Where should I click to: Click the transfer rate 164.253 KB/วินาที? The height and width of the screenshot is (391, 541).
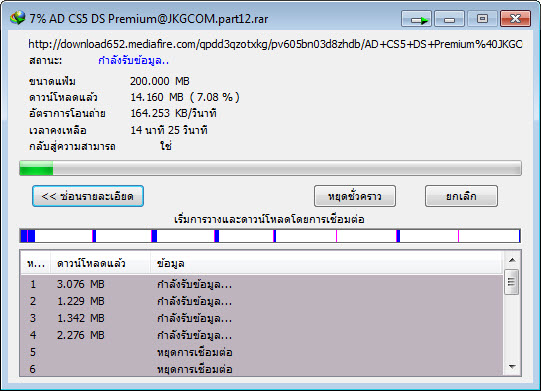tap(173, 113)
